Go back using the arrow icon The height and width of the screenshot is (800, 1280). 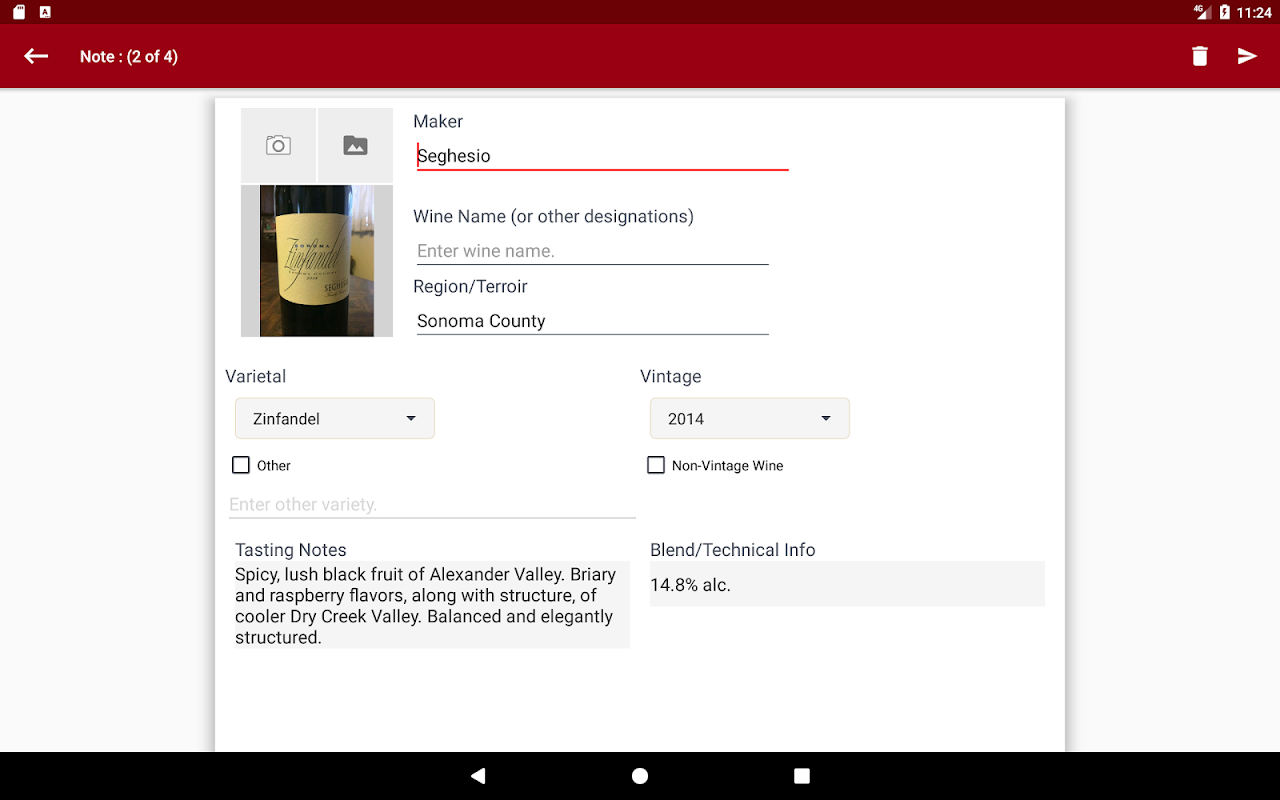click(x=36, y=56)
